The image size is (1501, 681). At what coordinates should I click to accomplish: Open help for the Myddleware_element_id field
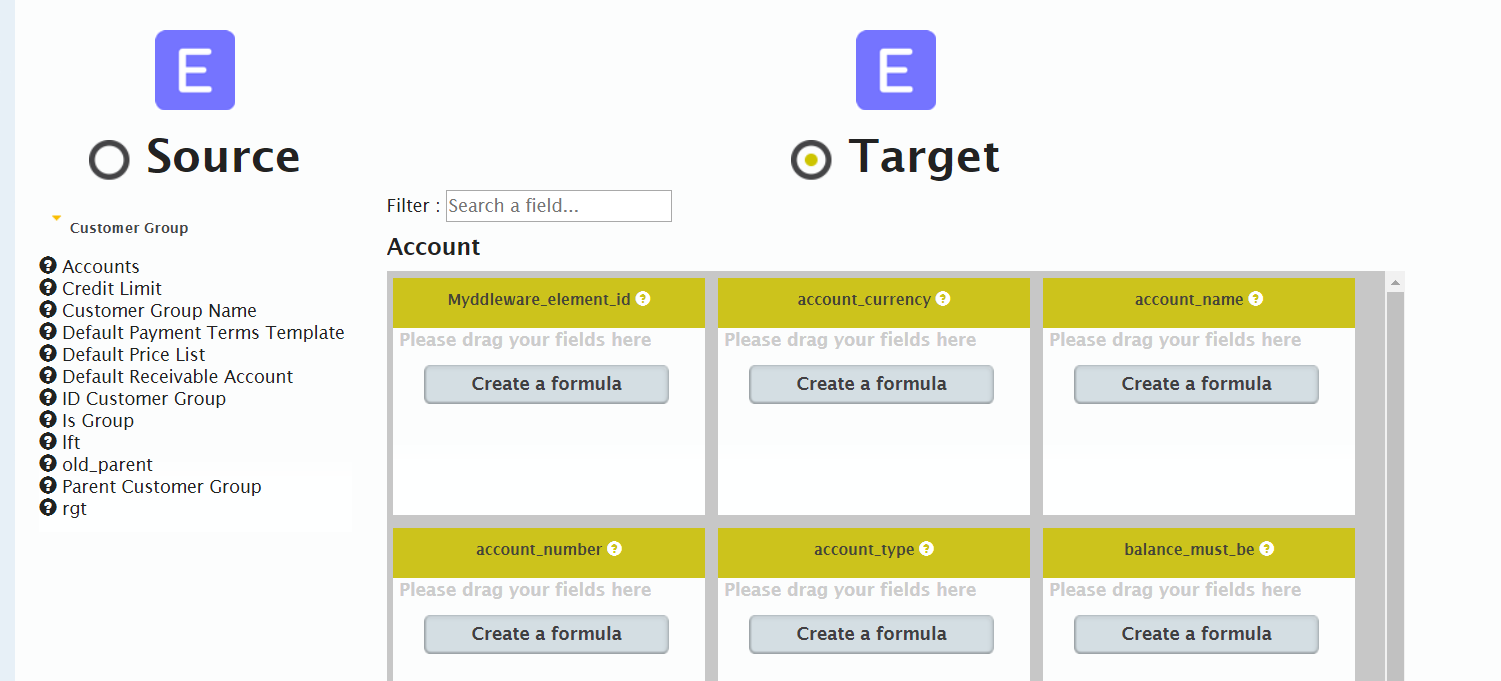pyautogui.click(x=643, y=297)
